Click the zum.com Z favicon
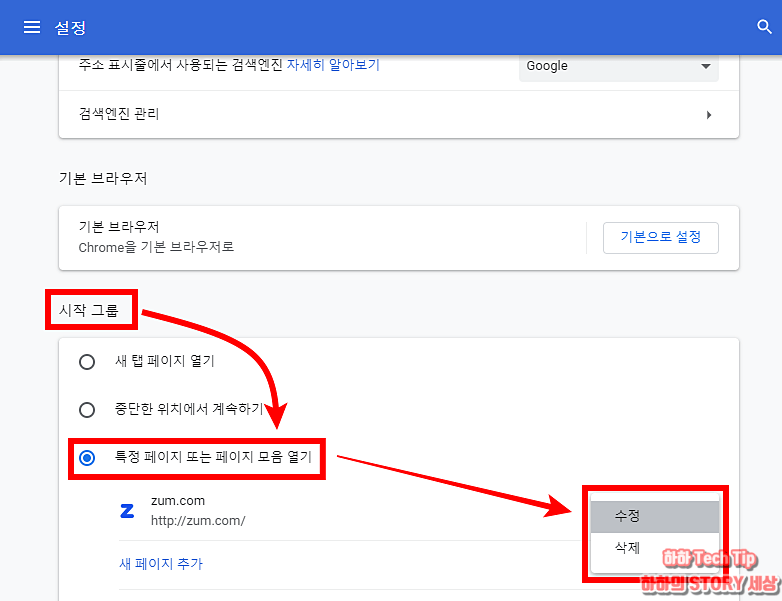The image size is (782, 601). [127, 511]
